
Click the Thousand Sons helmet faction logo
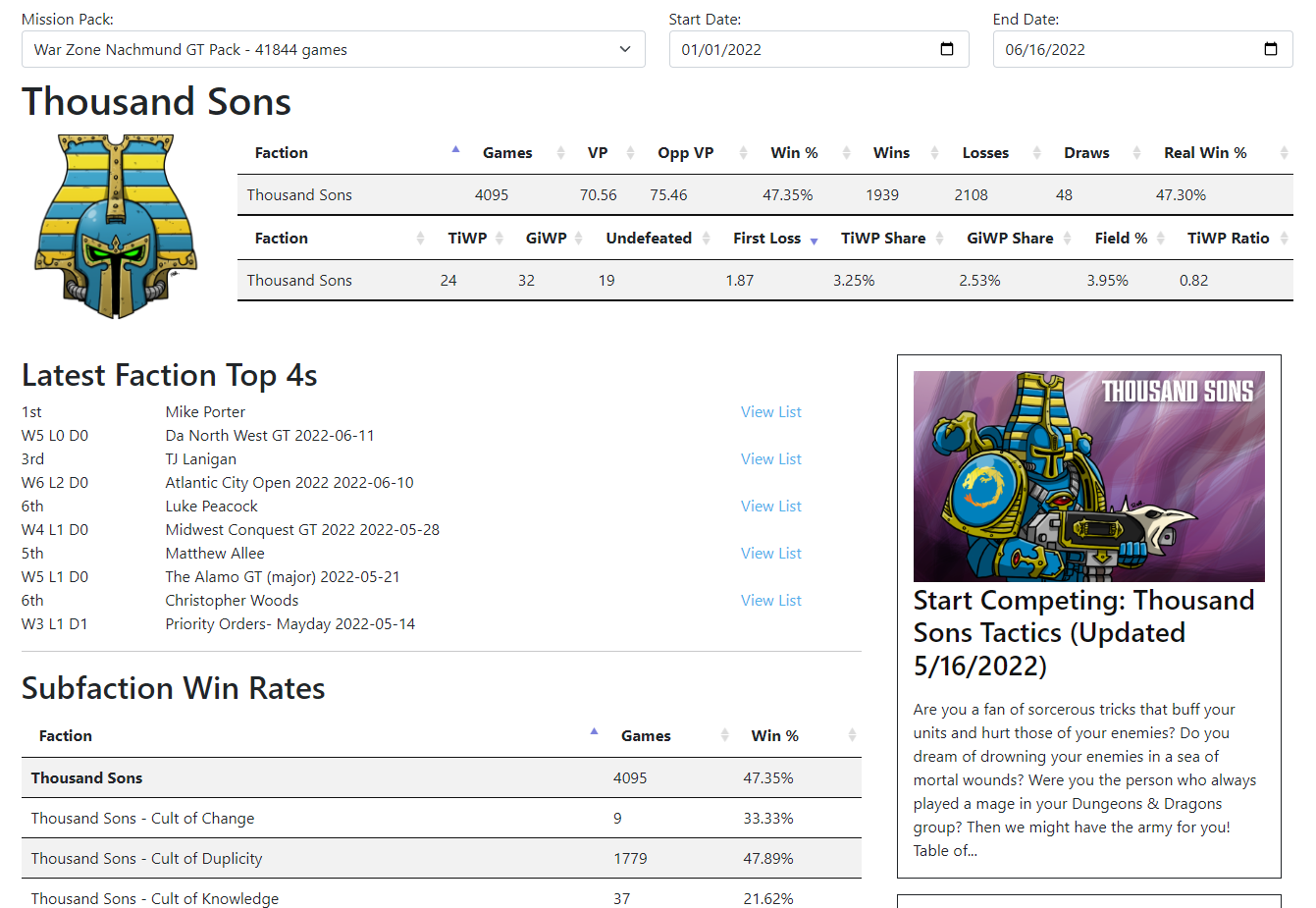[x=116, y=227]
